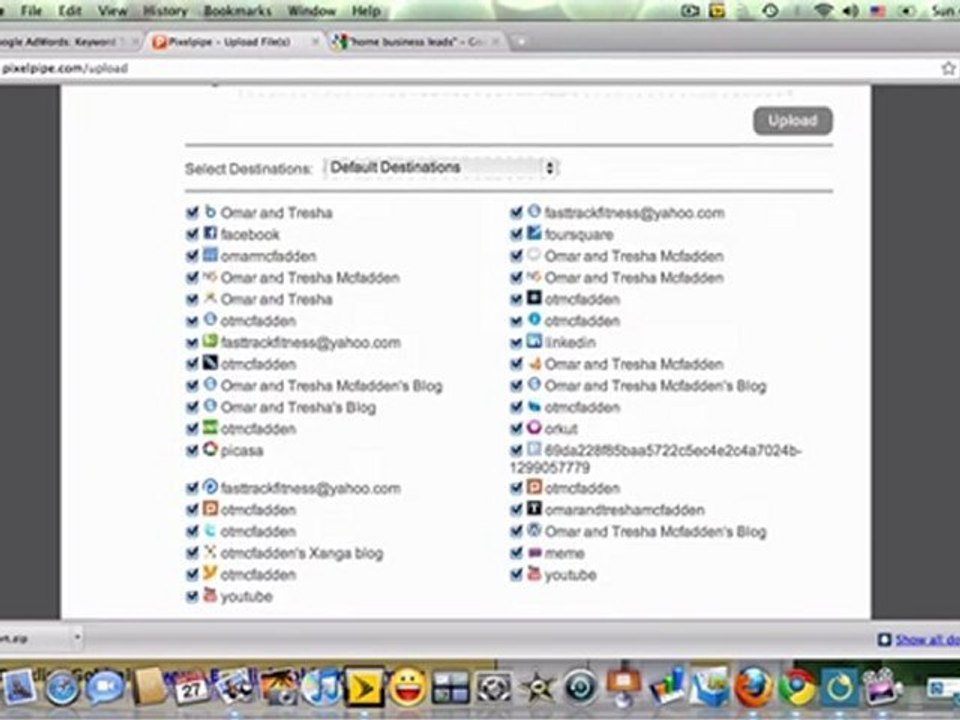Uncheck the facebook destination checkbox
The height and width of the screenshot is (720, 960).
(192, 234)
